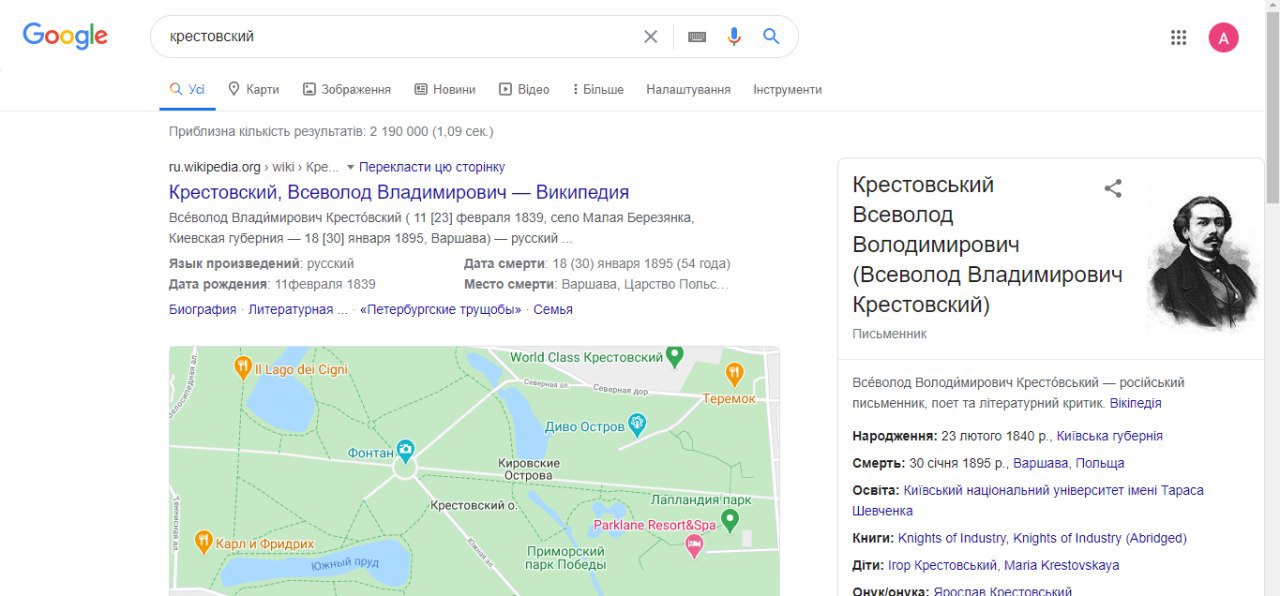Click the Кировские Острова map label

click(529, 469)
